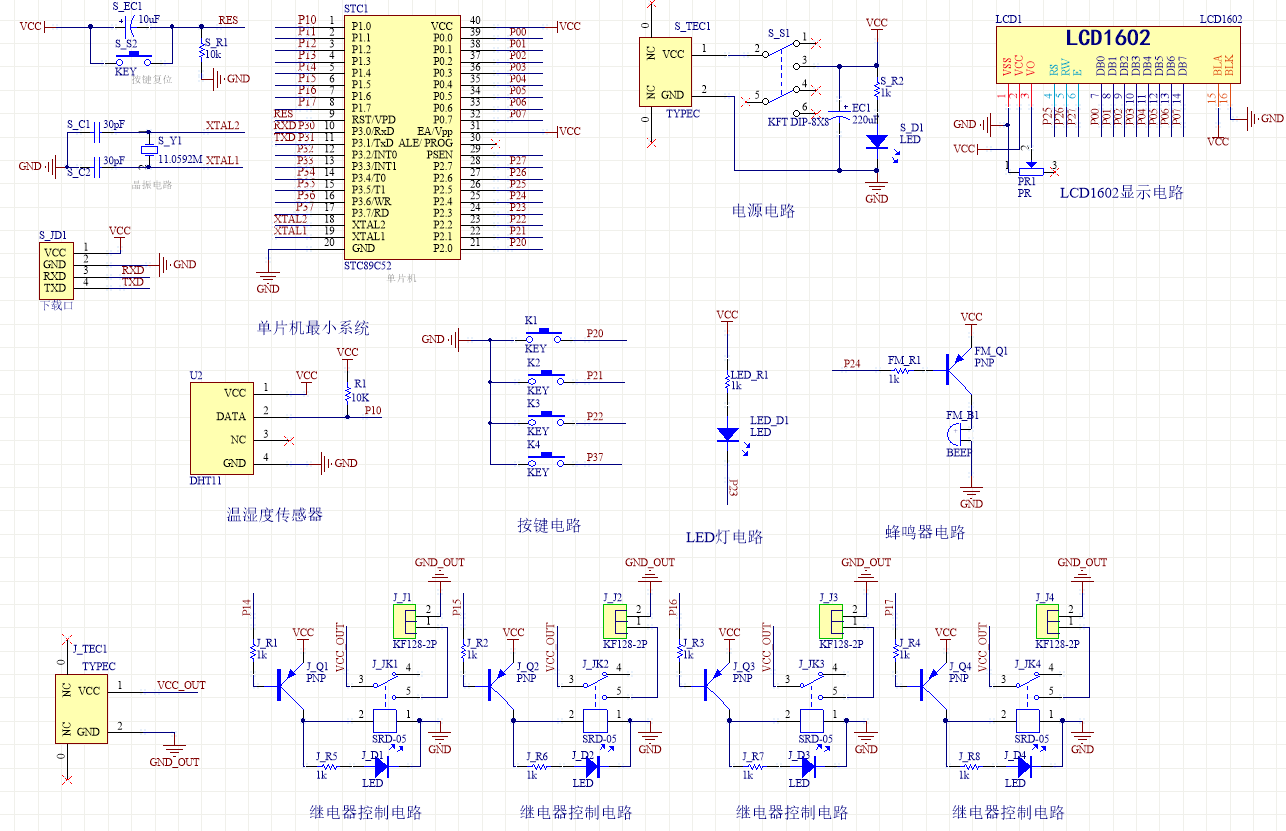
Task: Select the LCD1602显示电路 text label
Action: coord(1121,192)
